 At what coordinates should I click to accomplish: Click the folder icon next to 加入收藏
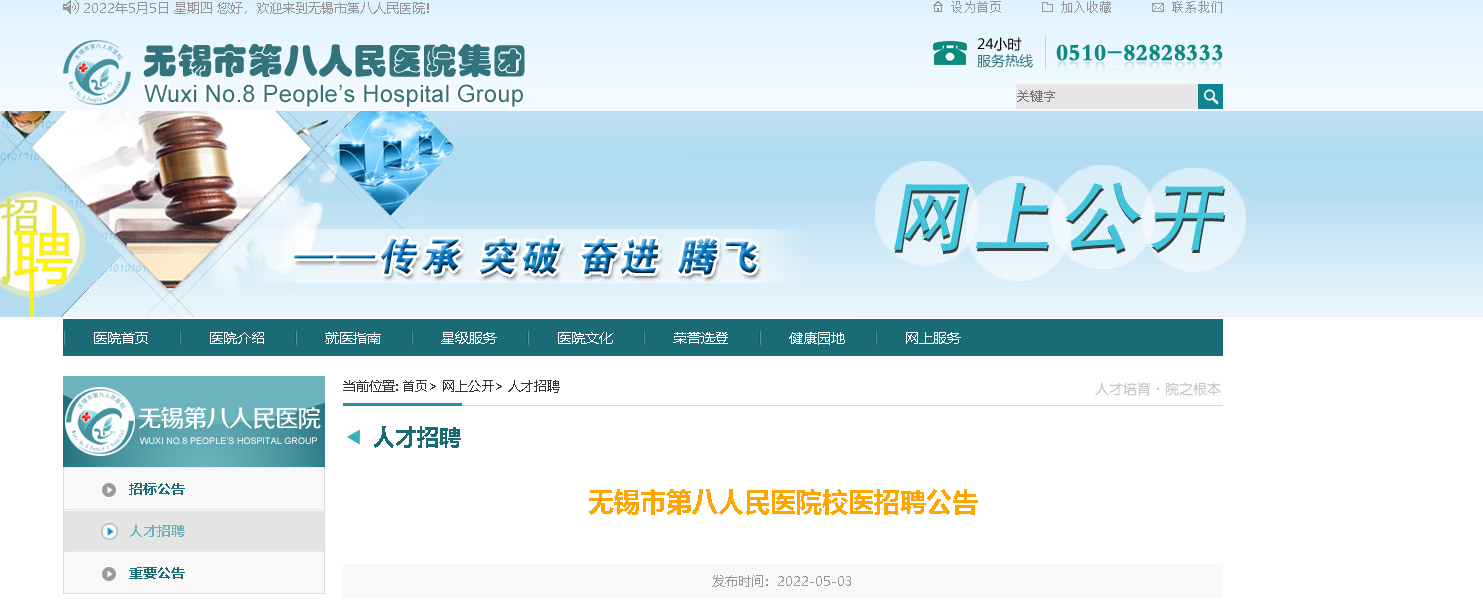click(1047, 7)
